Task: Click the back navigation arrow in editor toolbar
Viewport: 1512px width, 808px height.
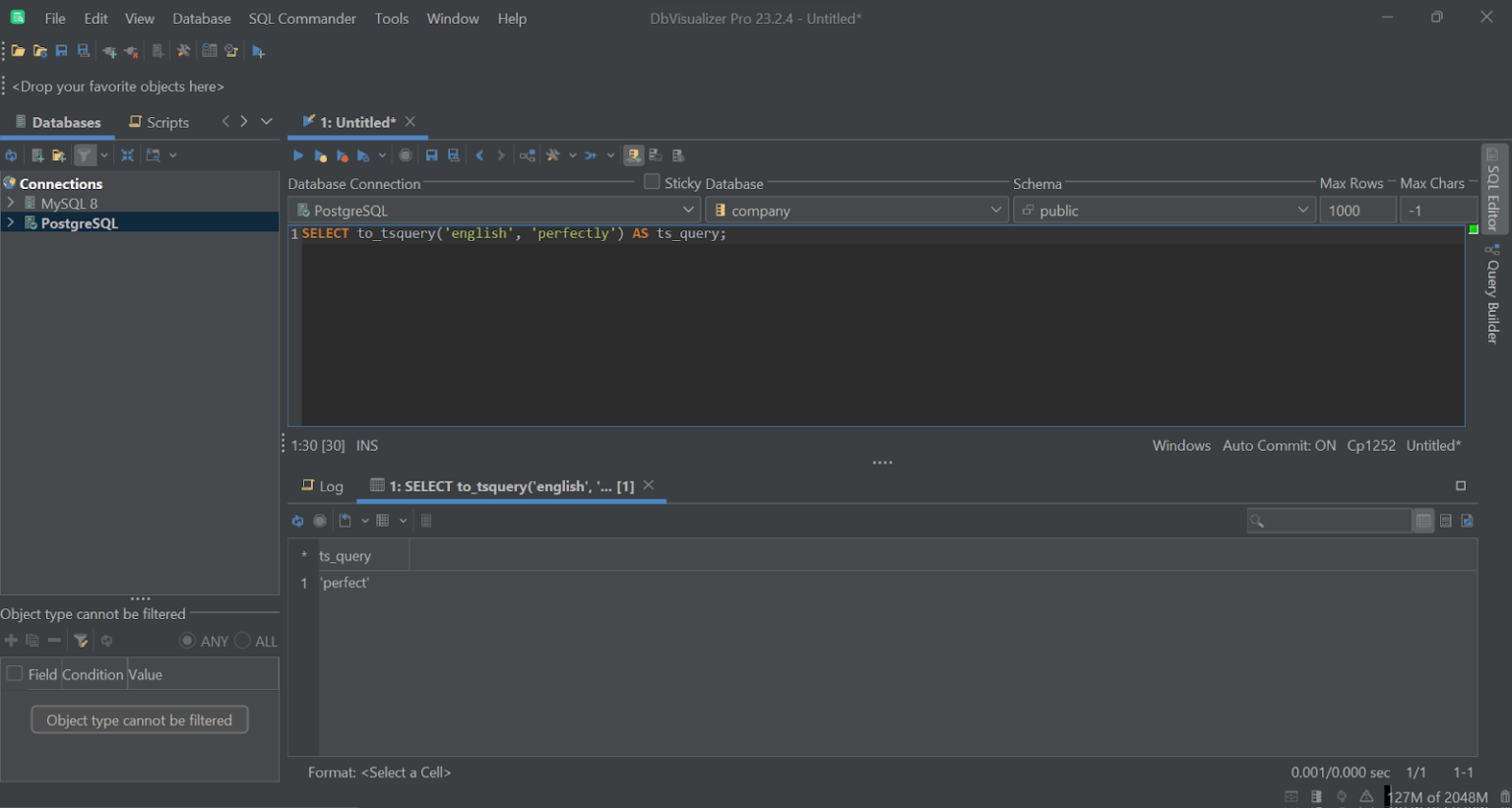Action: [x=479, y=155]
